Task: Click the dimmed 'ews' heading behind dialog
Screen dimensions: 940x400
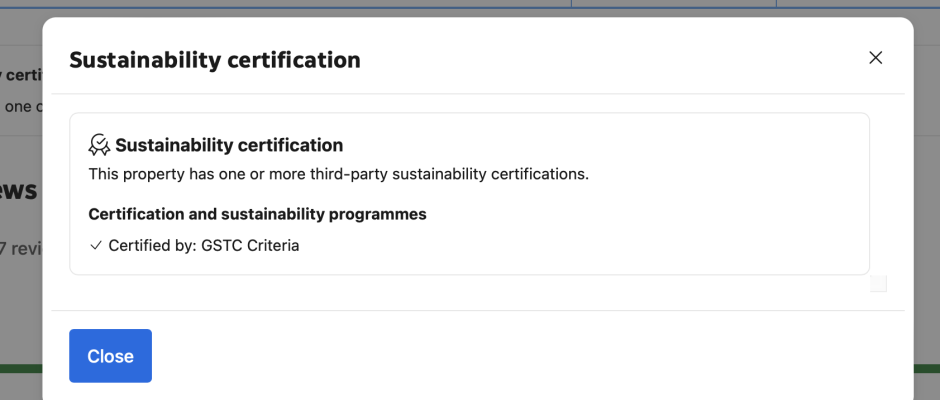Action: tap(20, 191)
